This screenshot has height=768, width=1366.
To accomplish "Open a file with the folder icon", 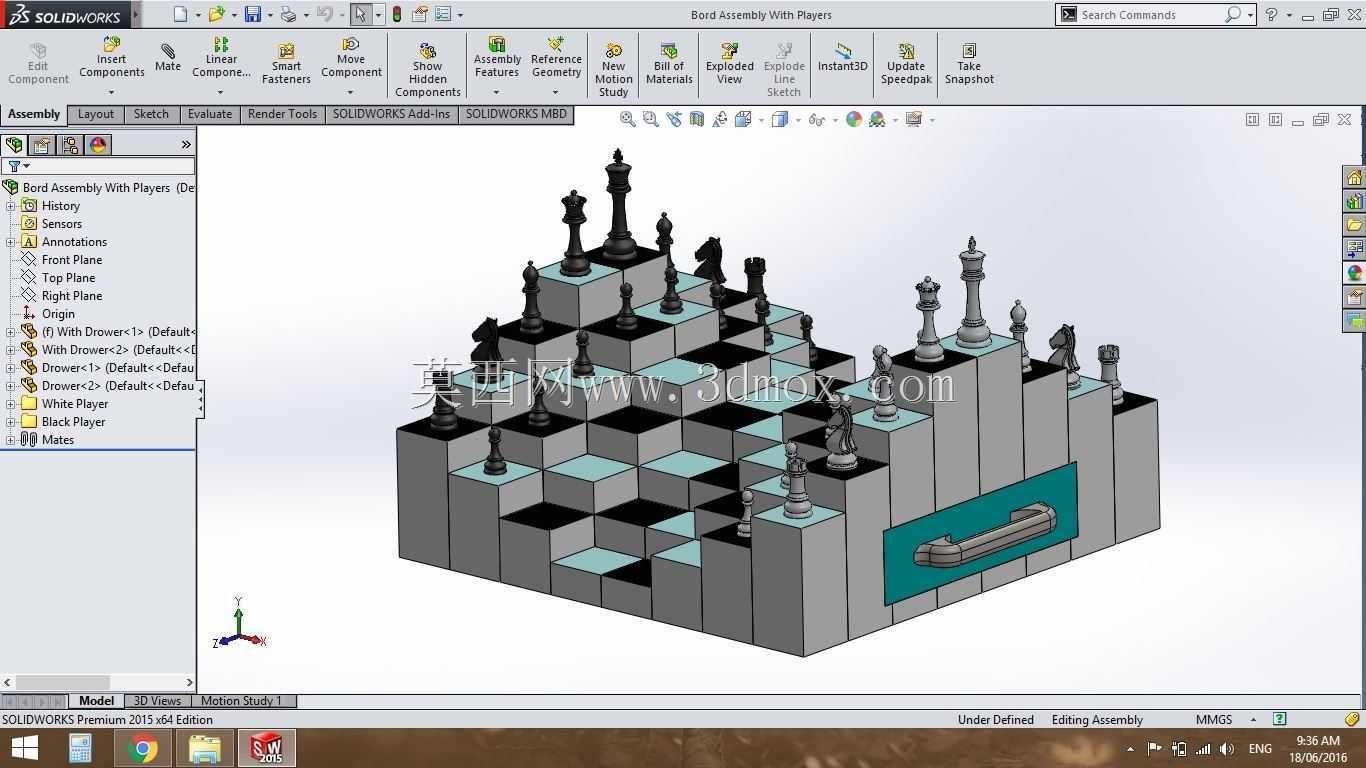I will [x=216, y=14].
